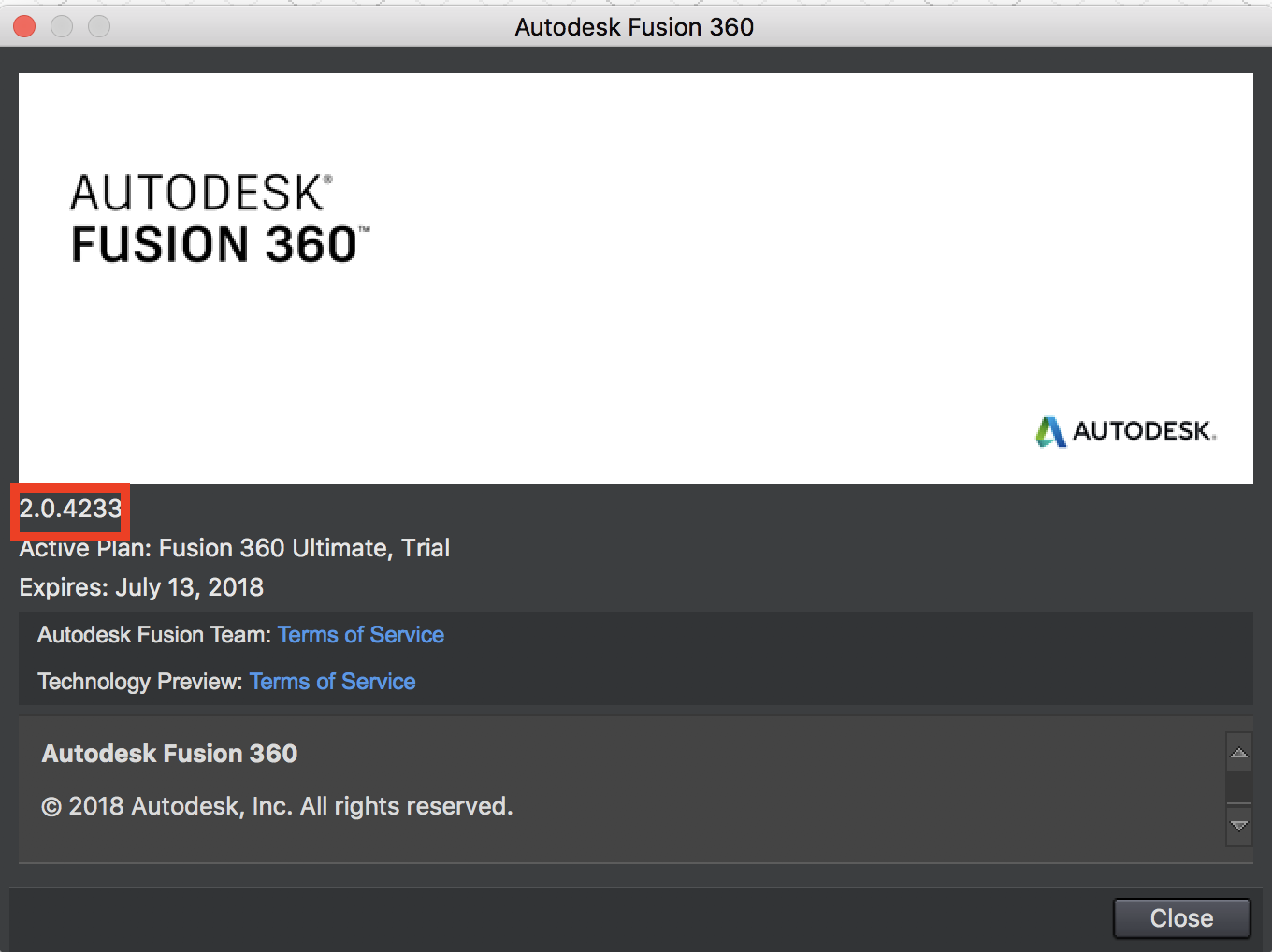Image resolution: width=1272 pixels, height=952 pixels.
Task: Open Autodesk Fusion Team Terms of Service link
Action: coord(360,635)
